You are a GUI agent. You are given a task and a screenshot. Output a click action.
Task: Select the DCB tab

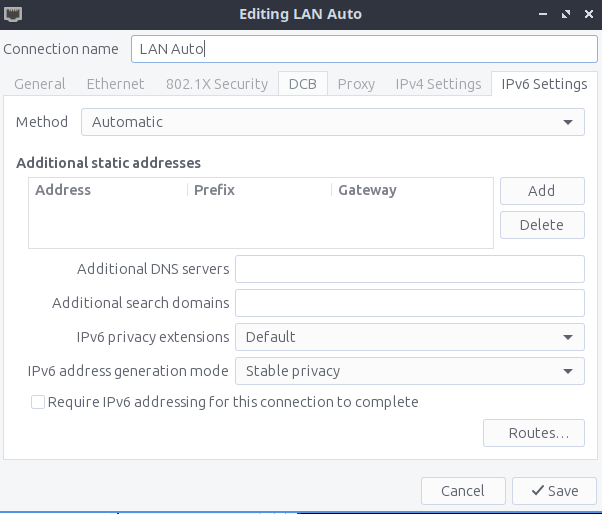click(302, 84)
